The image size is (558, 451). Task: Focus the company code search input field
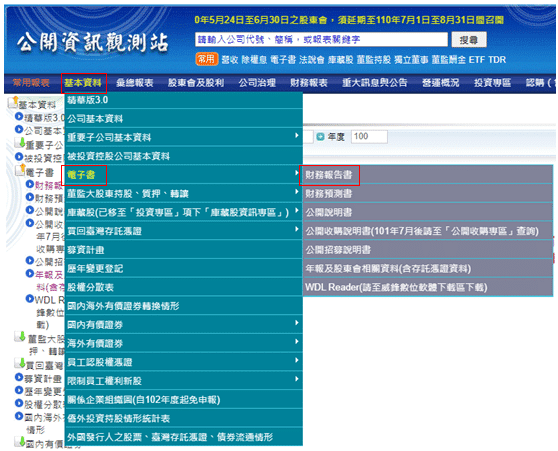tap(321, 40)
